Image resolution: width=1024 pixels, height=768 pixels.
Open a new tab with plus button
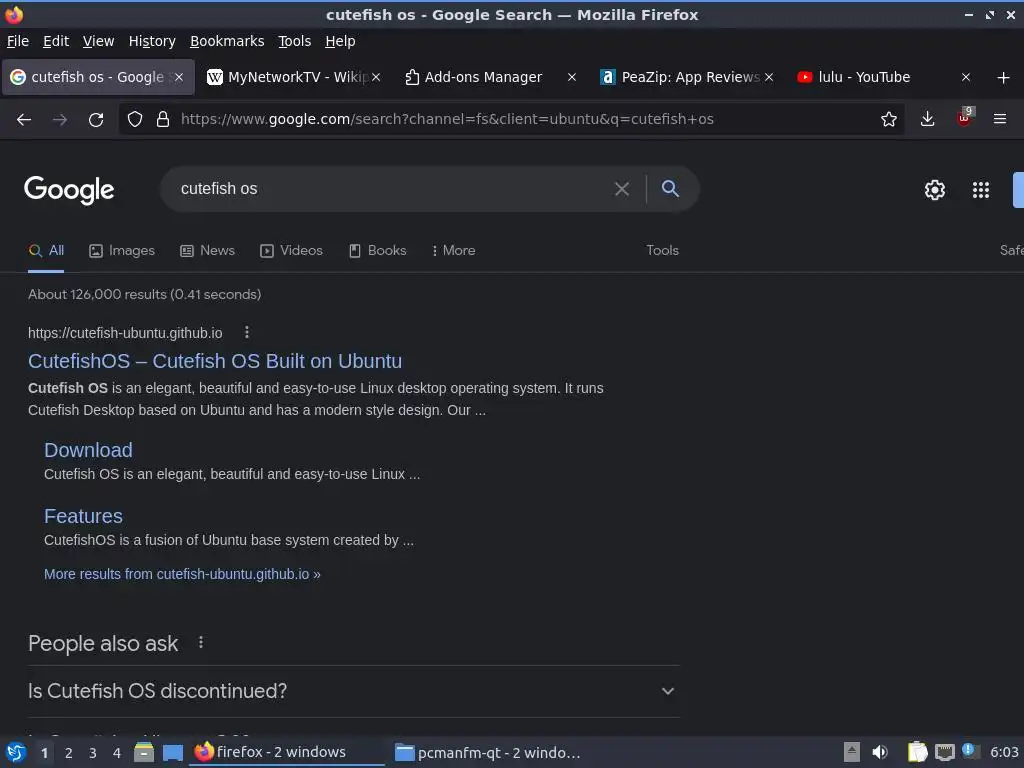click(1003, 78)
